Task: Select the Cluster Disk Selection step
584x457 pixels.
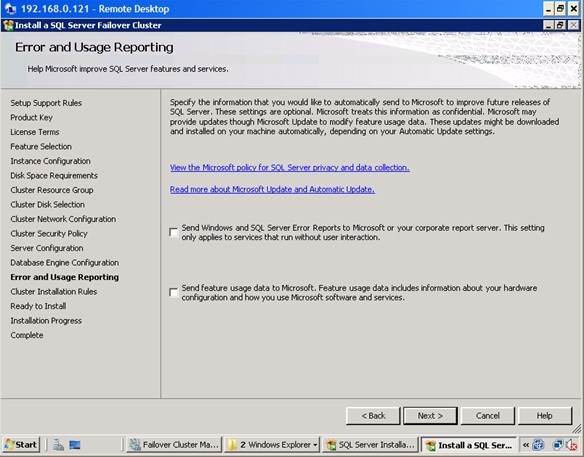Action: click(47, 204)
